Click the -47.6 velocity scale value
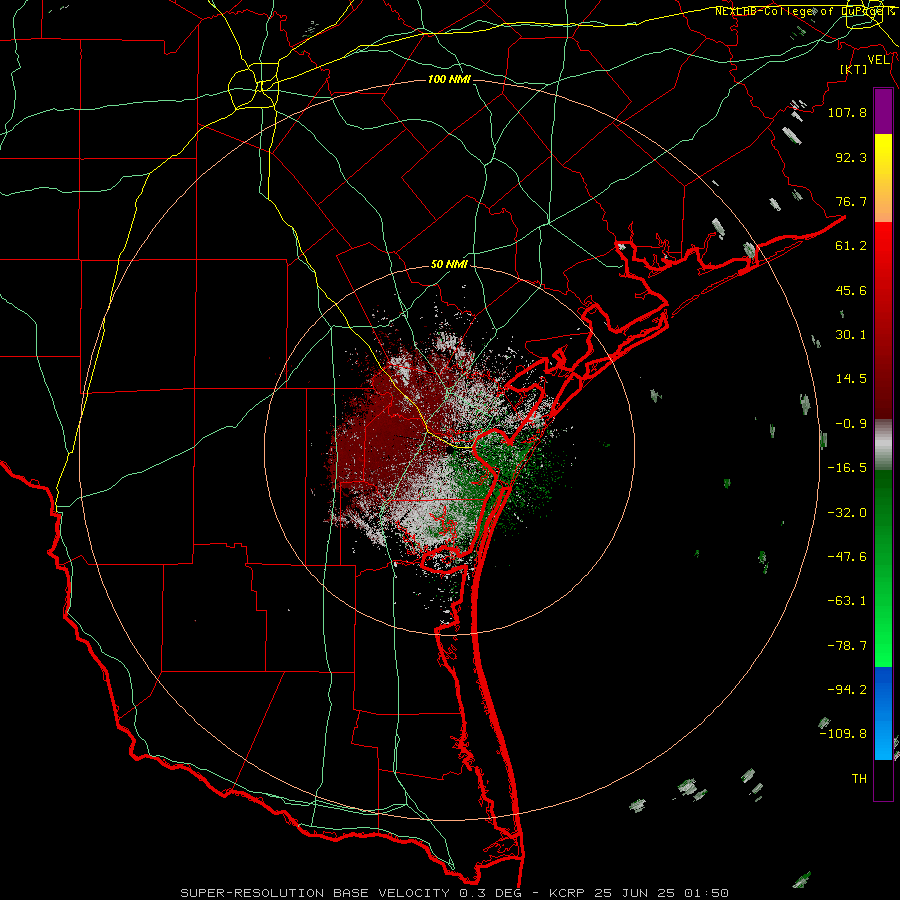Screen dimensions: 900x900 [x=847, y=557]
